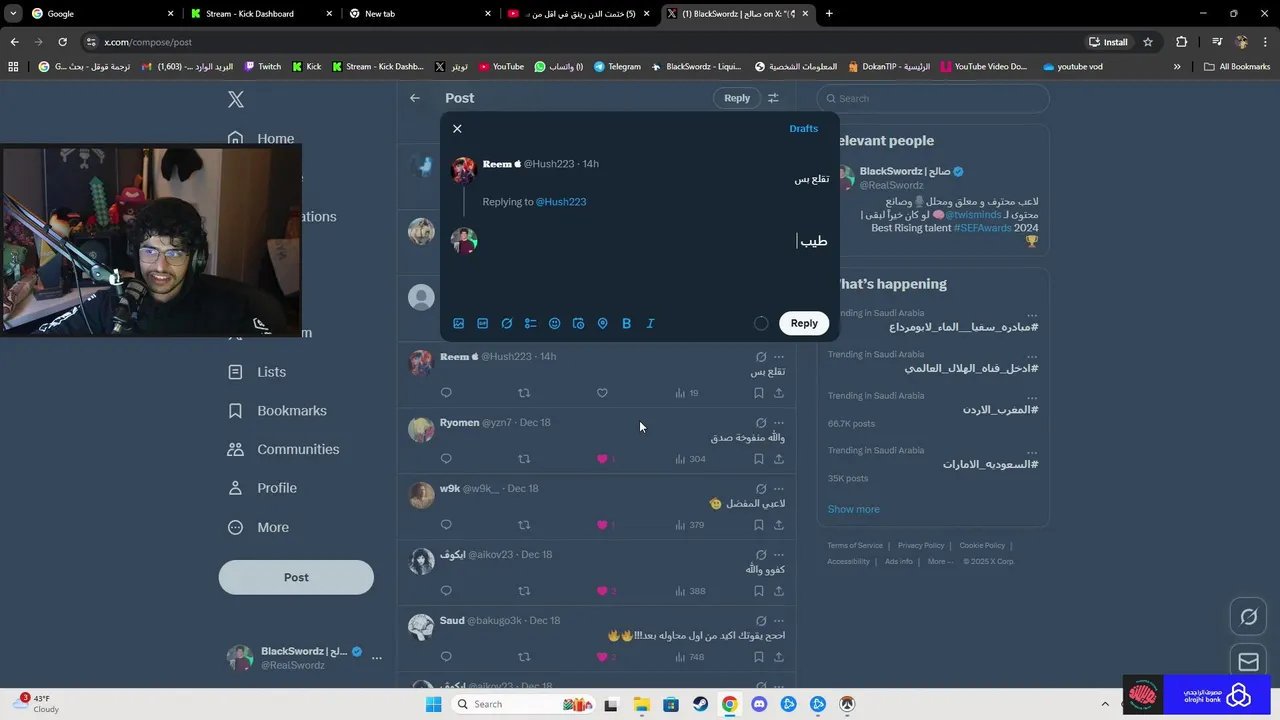1280x720 pixels.
Task: Add a poll to the reply
Action: [531, 323]
